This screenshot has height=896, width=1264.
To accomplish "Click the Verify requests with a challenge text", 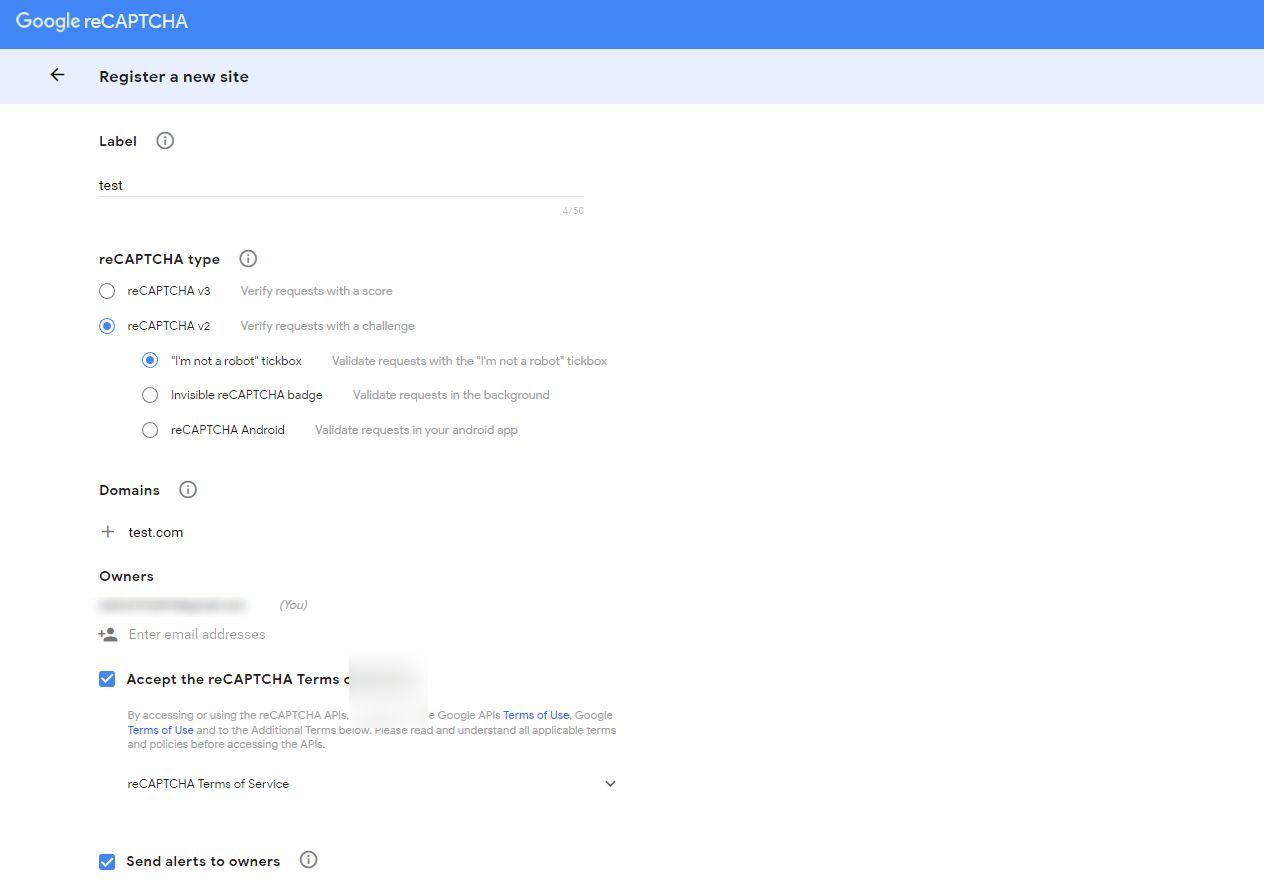I will pos(328,326).
